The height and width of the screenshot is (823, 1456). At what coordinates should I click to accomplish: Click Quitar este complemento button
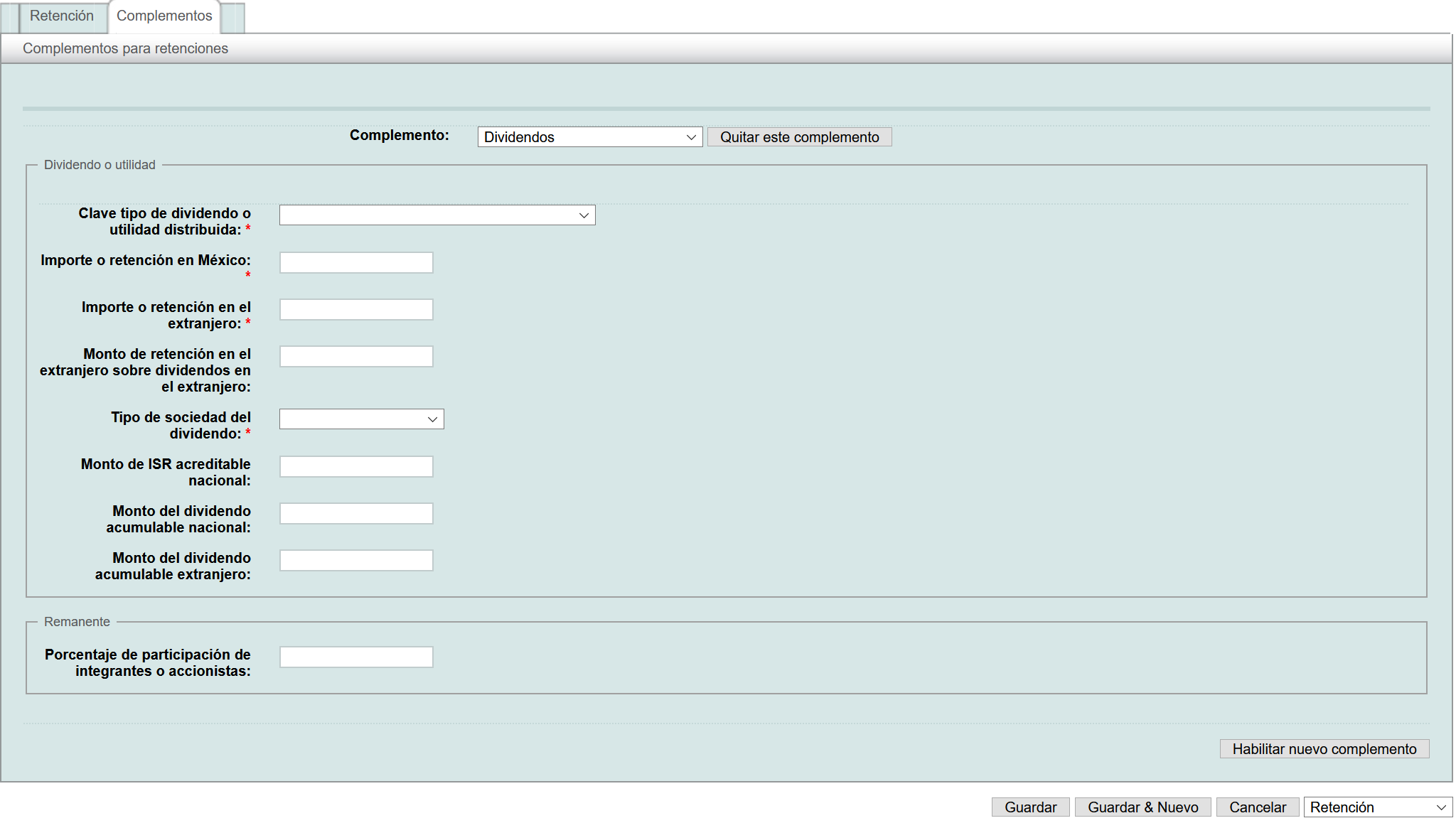pyautogui.click(x=799, y=137)
